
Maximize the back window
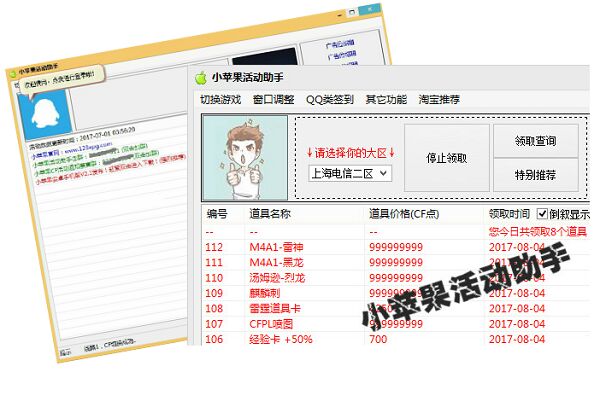351,13
